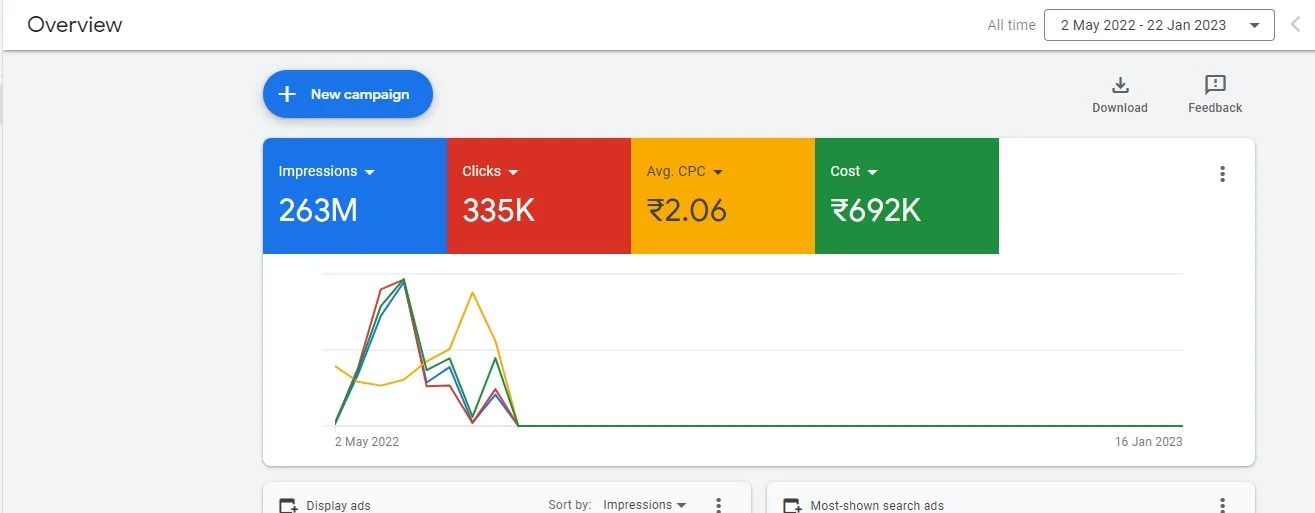Viewport: 1315px width, 513px height.
Task: Click the All time label
Action: pos(1011,25)
